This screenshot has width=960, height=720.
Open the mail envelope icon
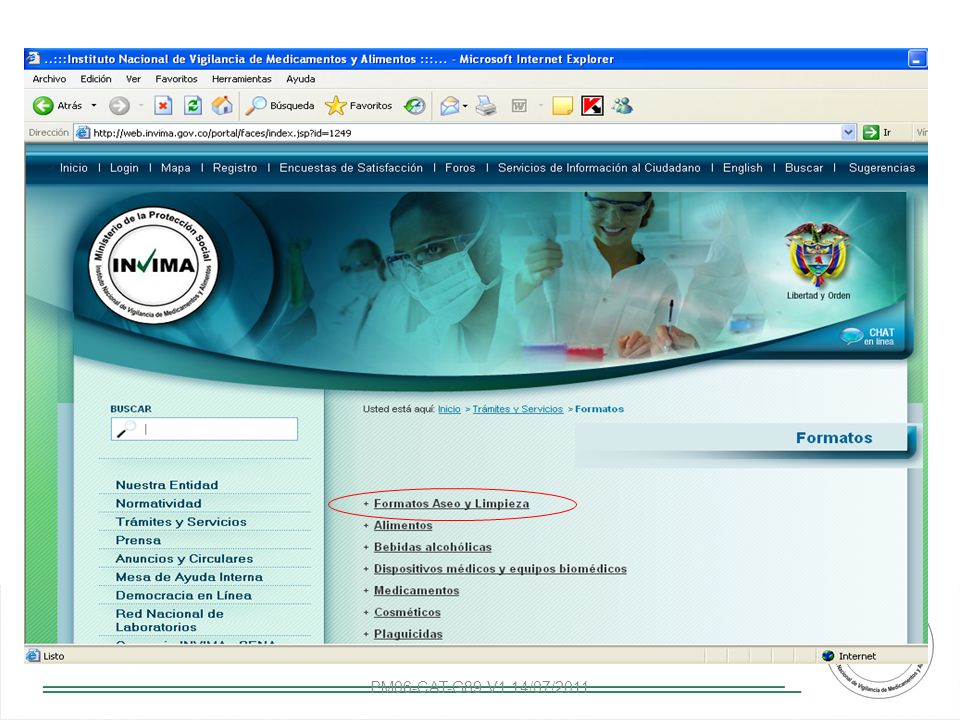pos(449,106)
